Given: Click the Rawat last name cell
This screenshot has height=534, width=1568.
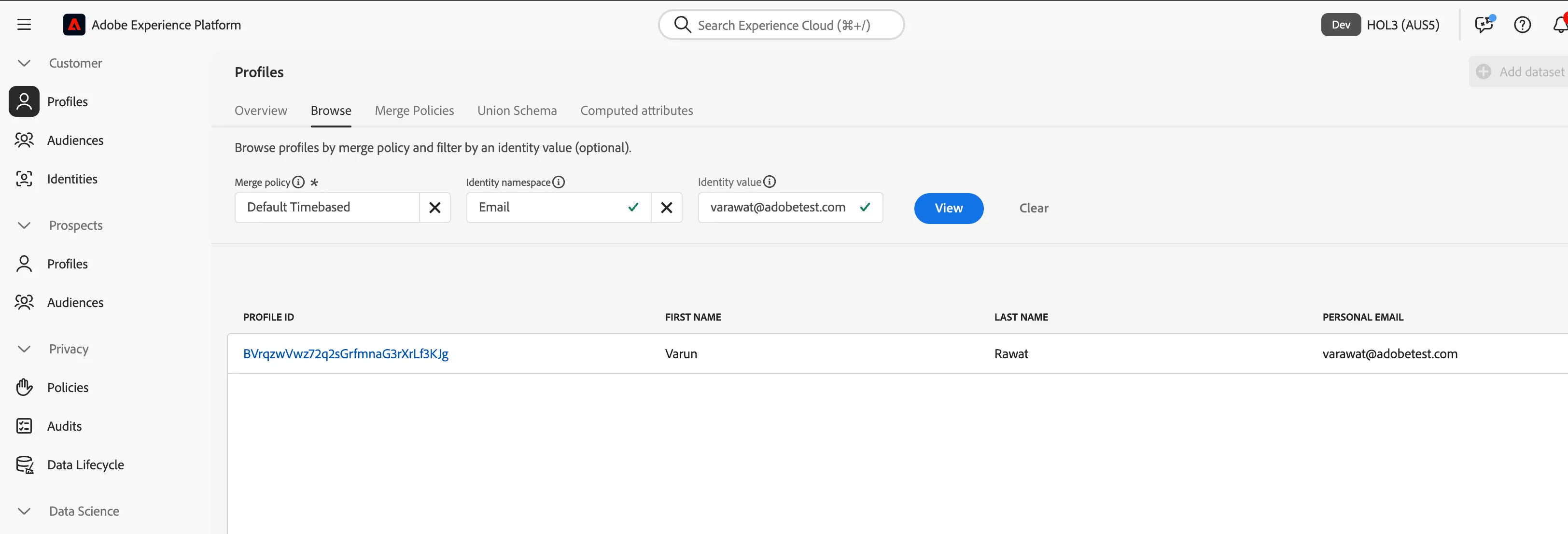Looking at the screenshot, I should tap(1011, 354).
